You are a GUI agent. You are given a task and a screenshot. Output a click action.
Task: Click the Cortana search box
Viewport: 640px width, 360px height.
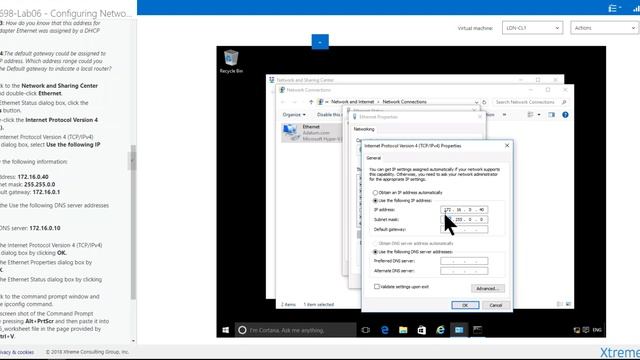point(296,330)
